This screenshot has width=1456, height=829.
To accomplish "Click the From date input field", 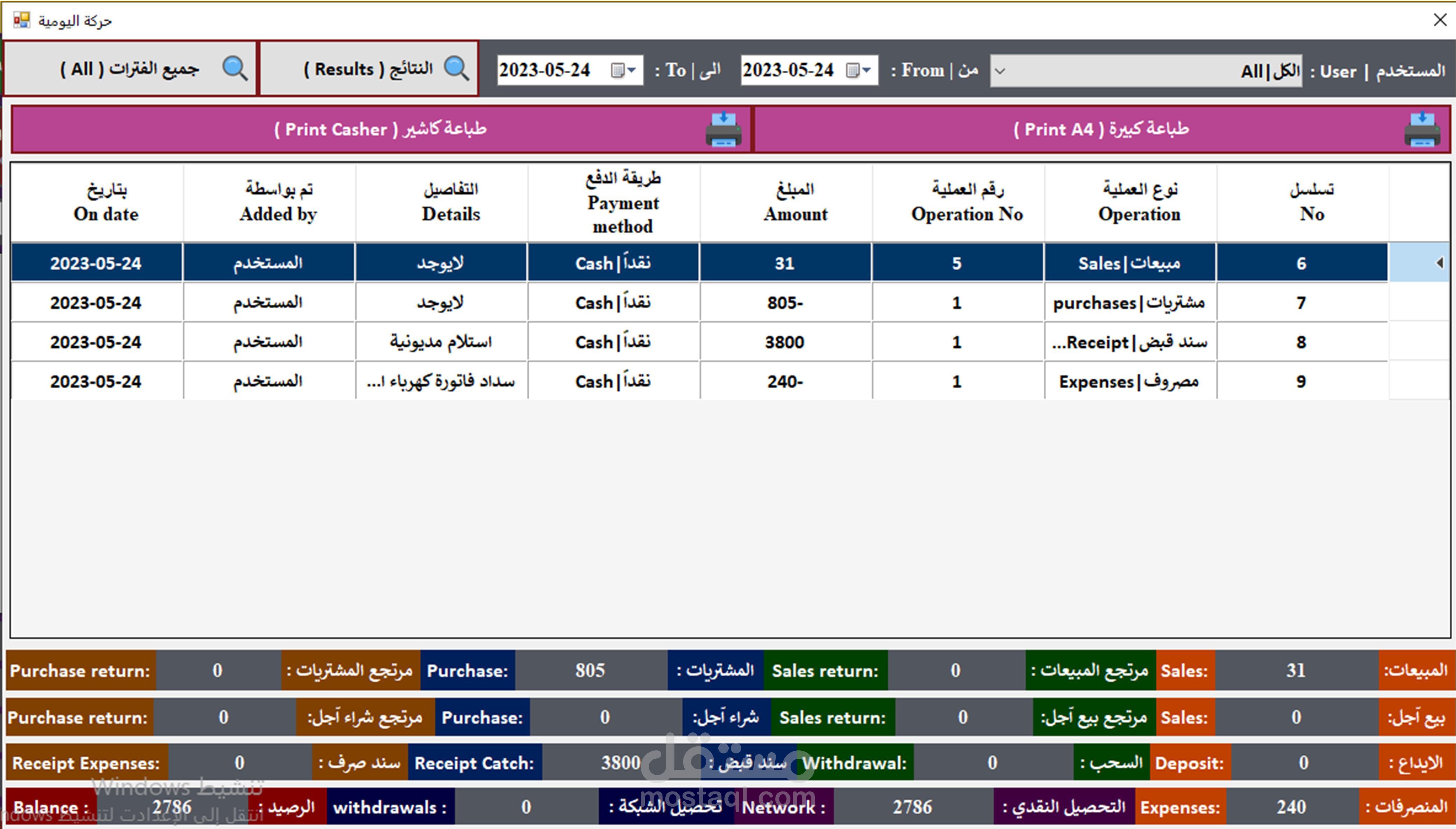I will pos(788,70).
